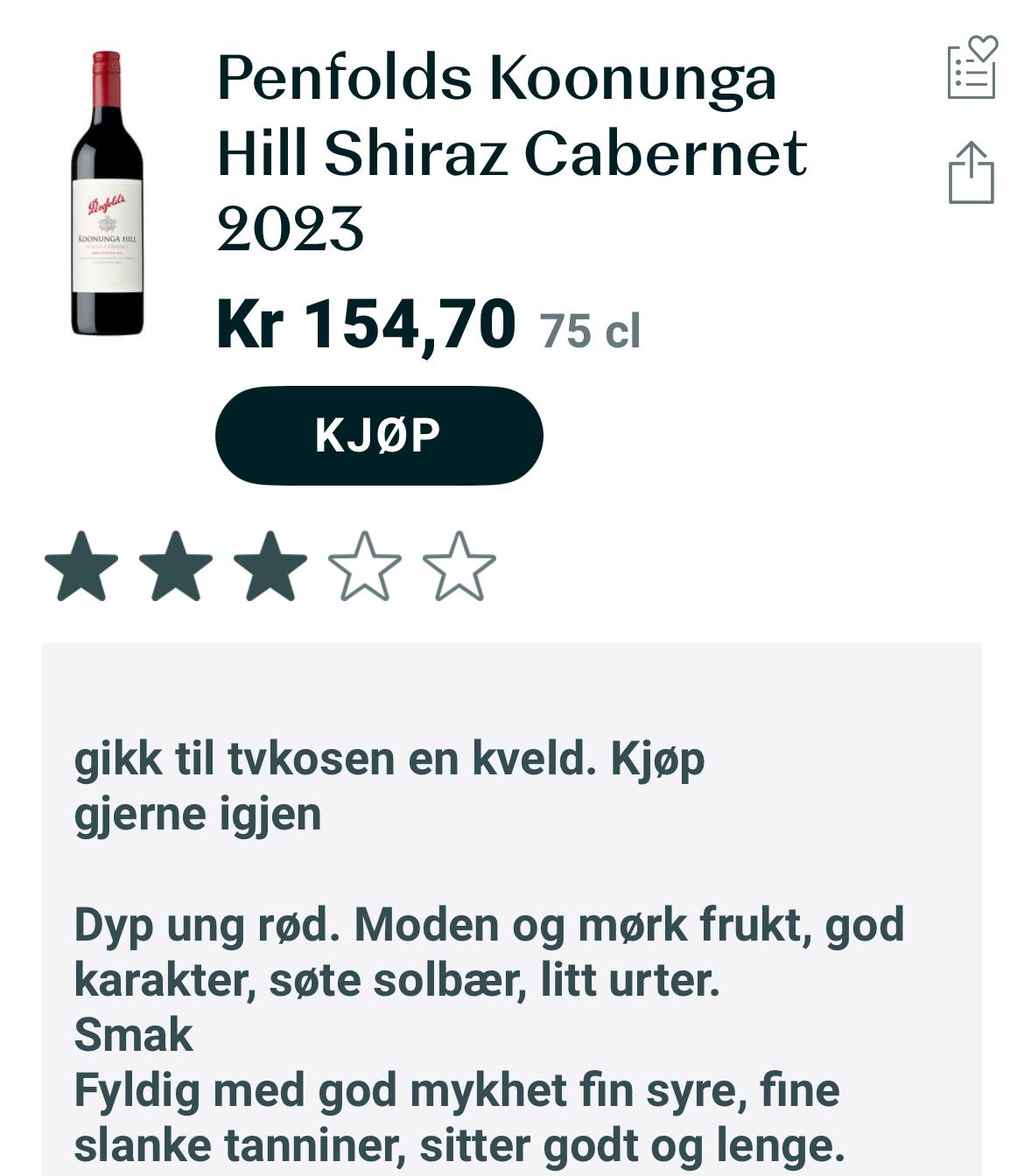Tap 'gjerne igjen' line in the note
Viewport: 1024px width, 1176px height.
pos(198,815)
